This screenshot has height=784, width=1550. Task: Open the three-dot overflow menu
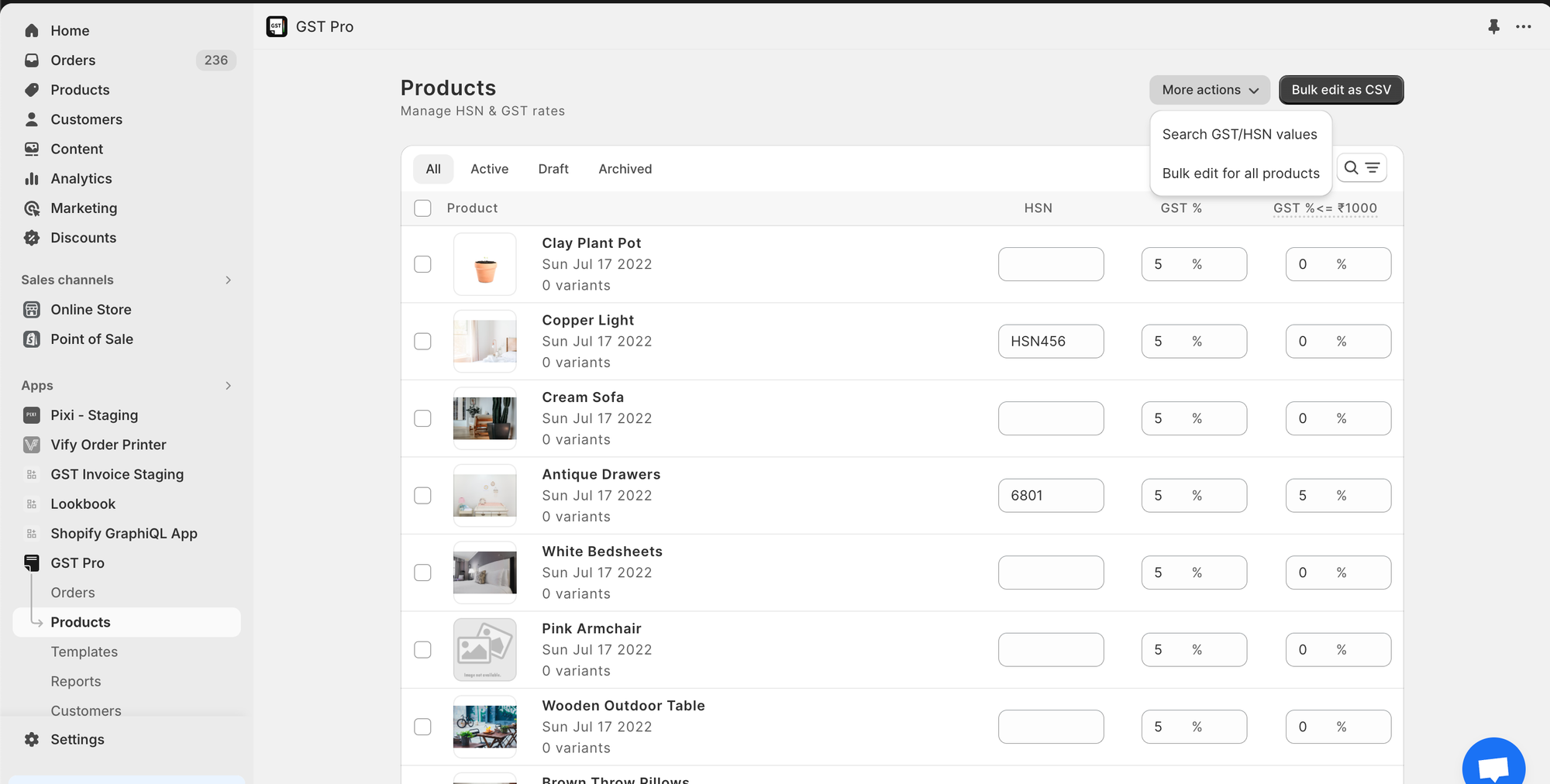click(x=1523, y=26)
